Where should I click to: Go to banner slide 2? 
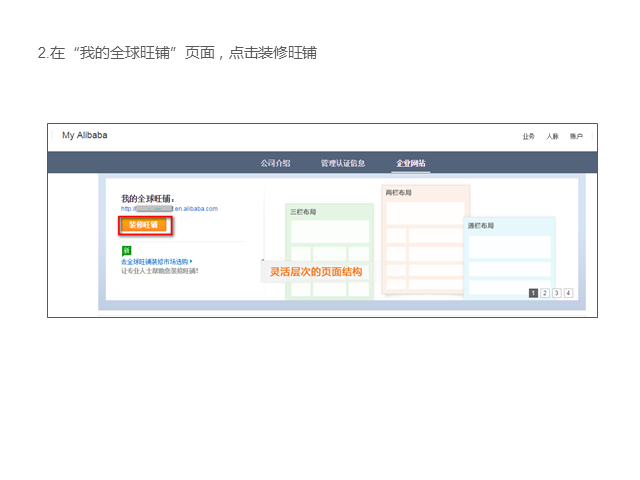point(545,293)
